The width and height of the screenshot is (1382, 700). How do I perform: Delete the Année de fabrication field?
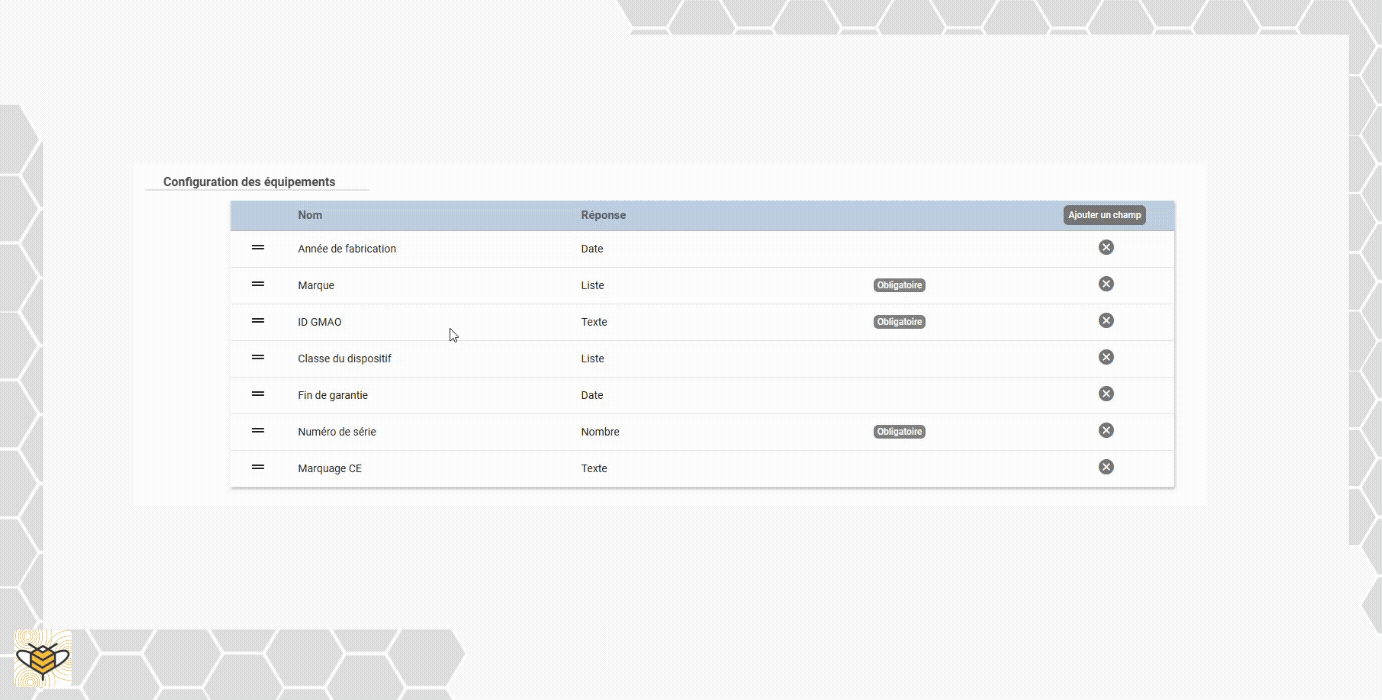(x=1106, y=247)
